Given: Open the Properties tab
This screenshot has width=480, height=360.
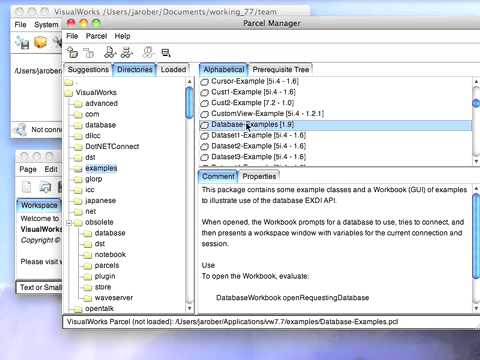Looking at the screenshot, I should point(259,176).
